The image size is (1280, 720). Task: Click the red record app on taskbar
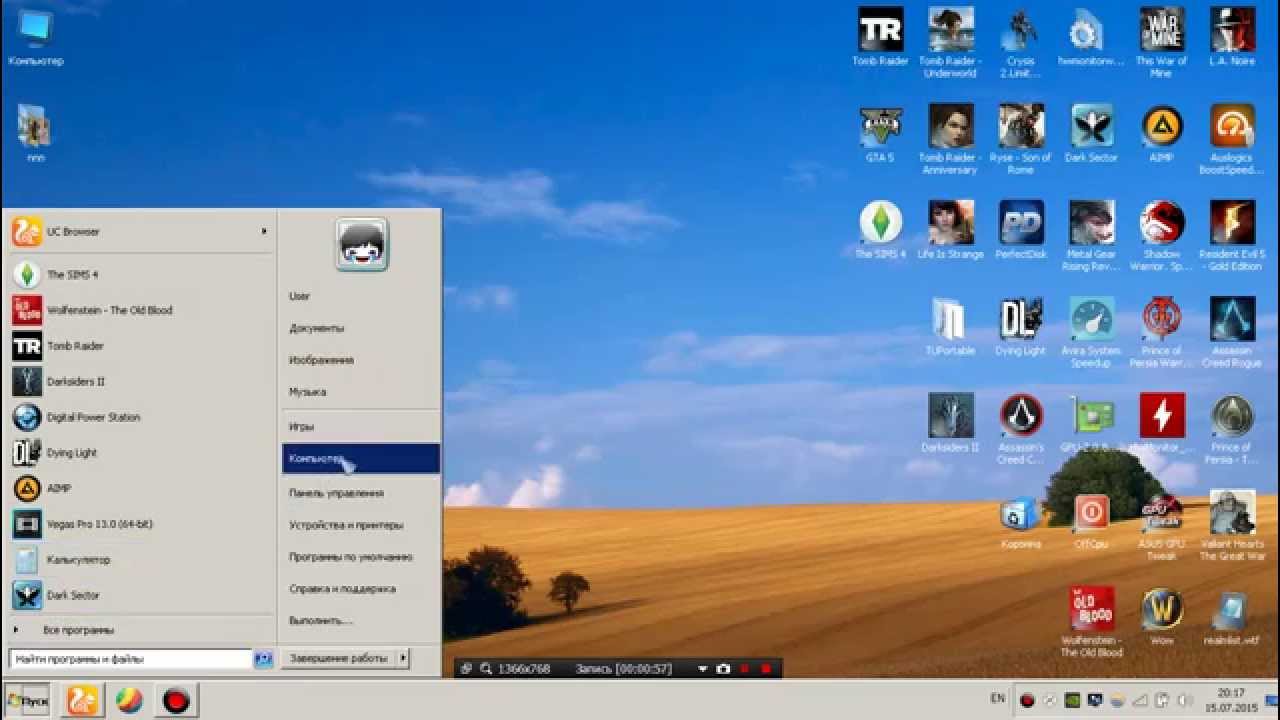[x=176, y=701]
